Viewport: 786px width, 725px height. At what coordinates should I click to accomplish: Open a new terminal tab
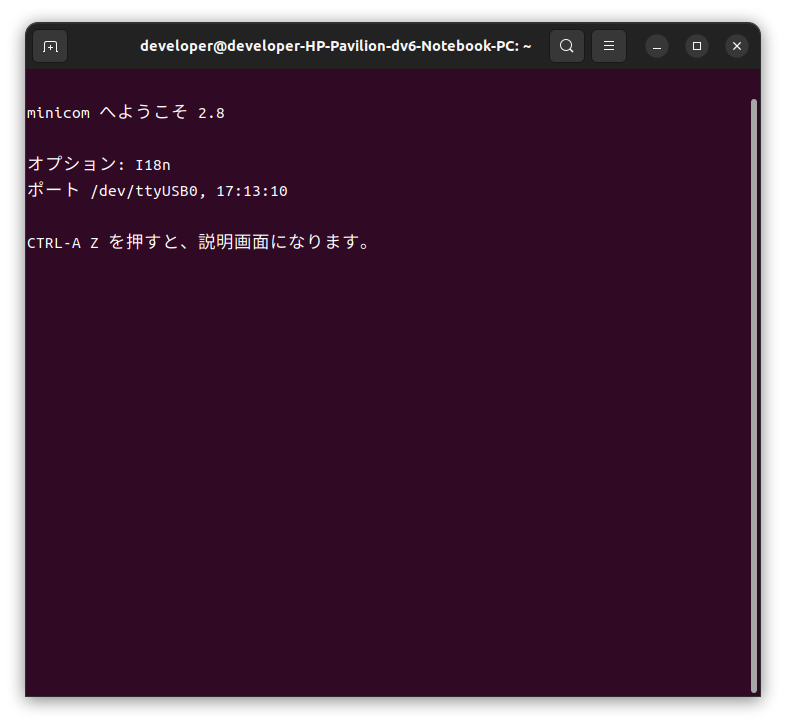[x=50, y=46]
